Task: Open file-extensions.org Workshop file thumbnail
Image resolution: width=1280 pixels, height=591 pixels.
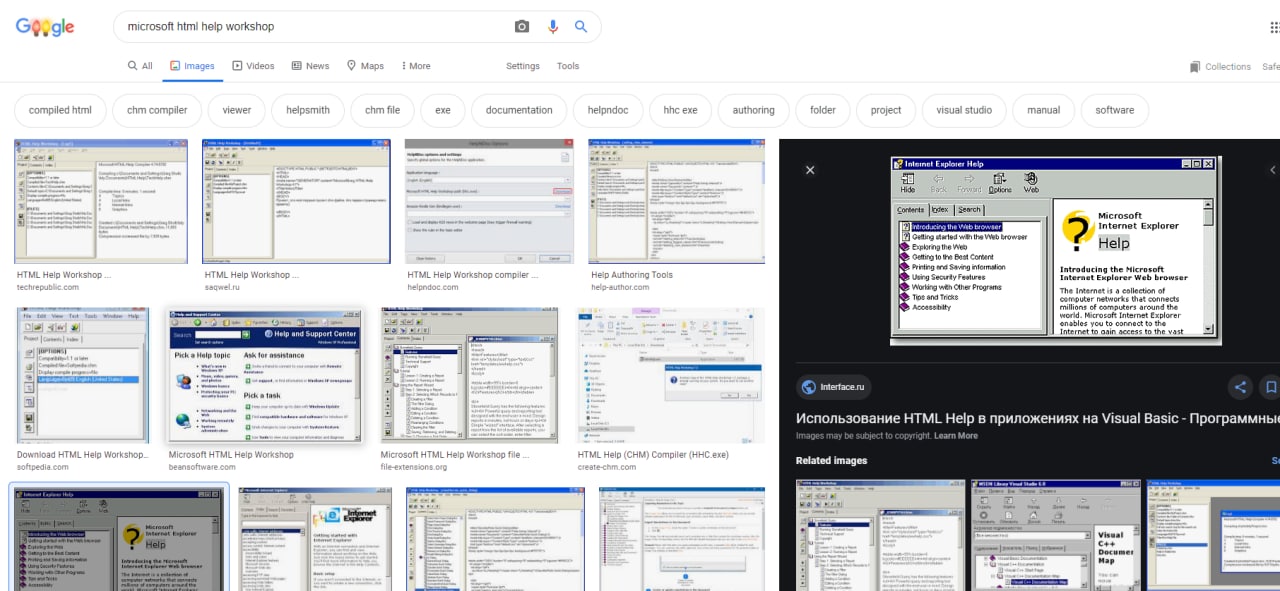Action: point(470,376)
